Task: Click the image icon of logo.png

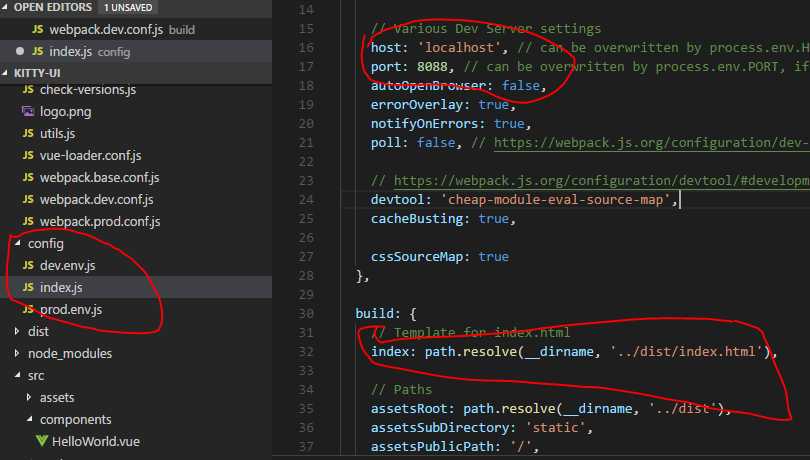Action: (28, 112)
